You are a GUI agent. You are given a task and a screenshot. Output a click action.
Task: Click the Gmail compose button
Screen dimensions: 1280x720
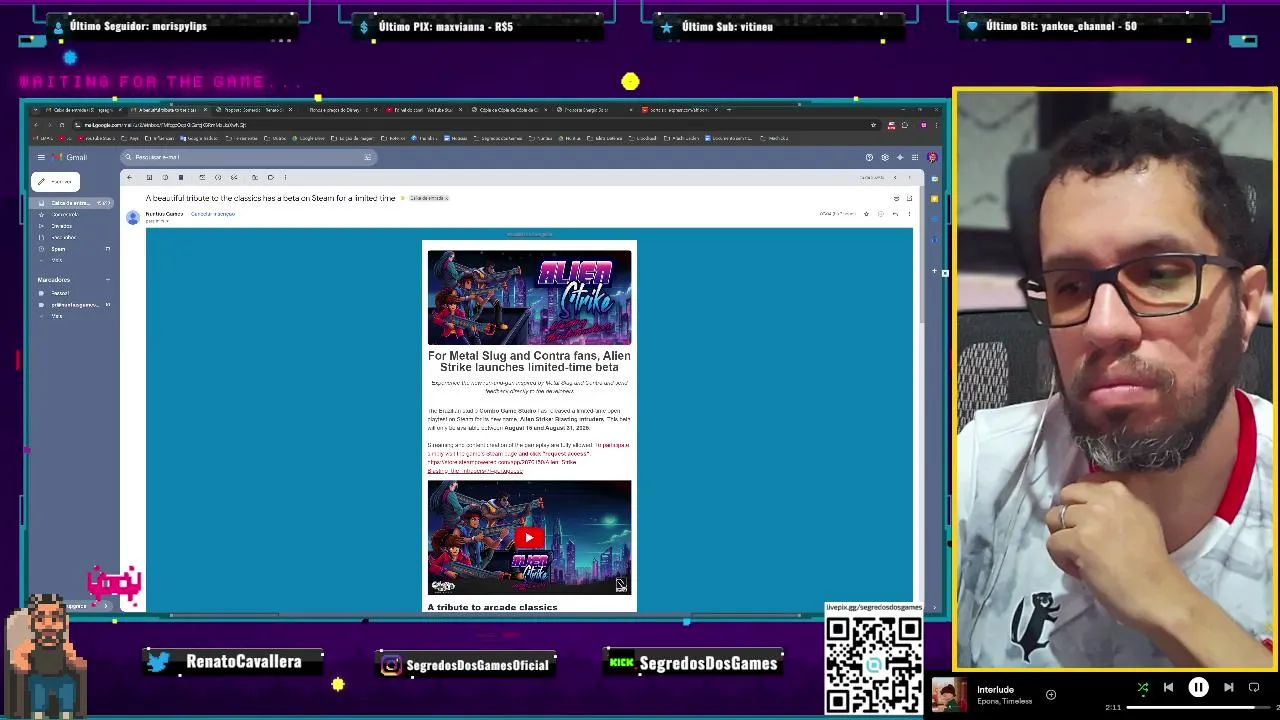click(x=55, y=181)
